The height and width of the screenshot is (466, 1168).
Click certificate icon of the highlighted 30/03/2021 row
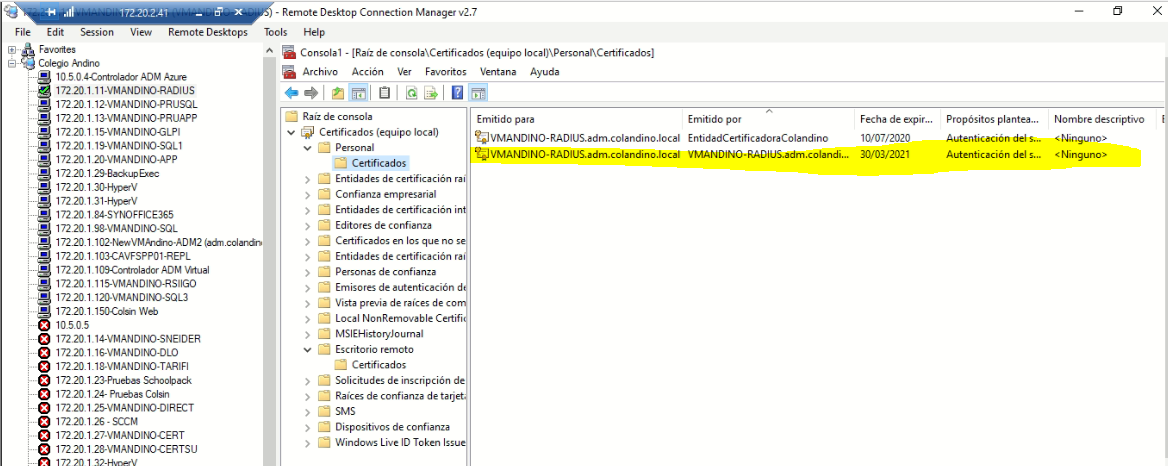pyautogui.click(x=482, y=155)
